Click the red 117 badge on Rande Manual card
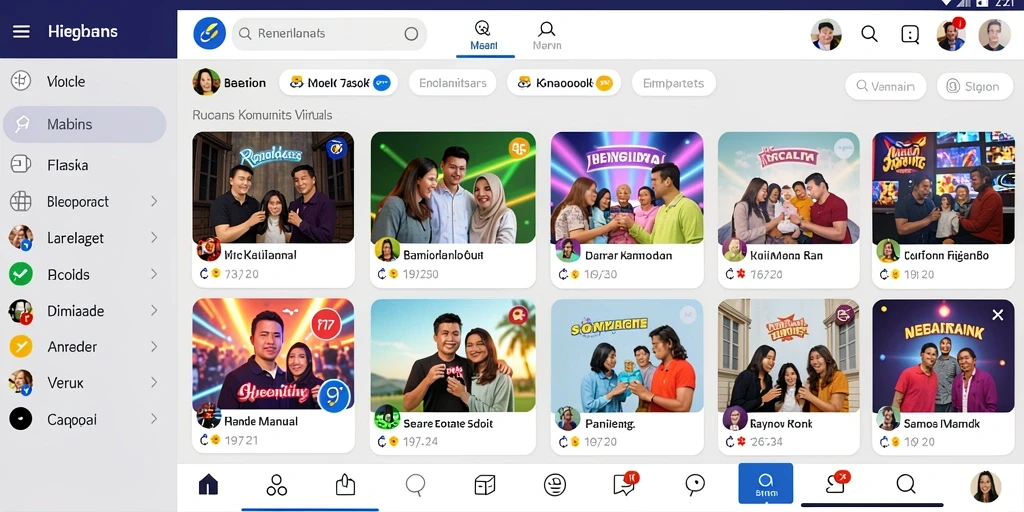The width and height of the screenshot is (1024, 512). [326, 324]
